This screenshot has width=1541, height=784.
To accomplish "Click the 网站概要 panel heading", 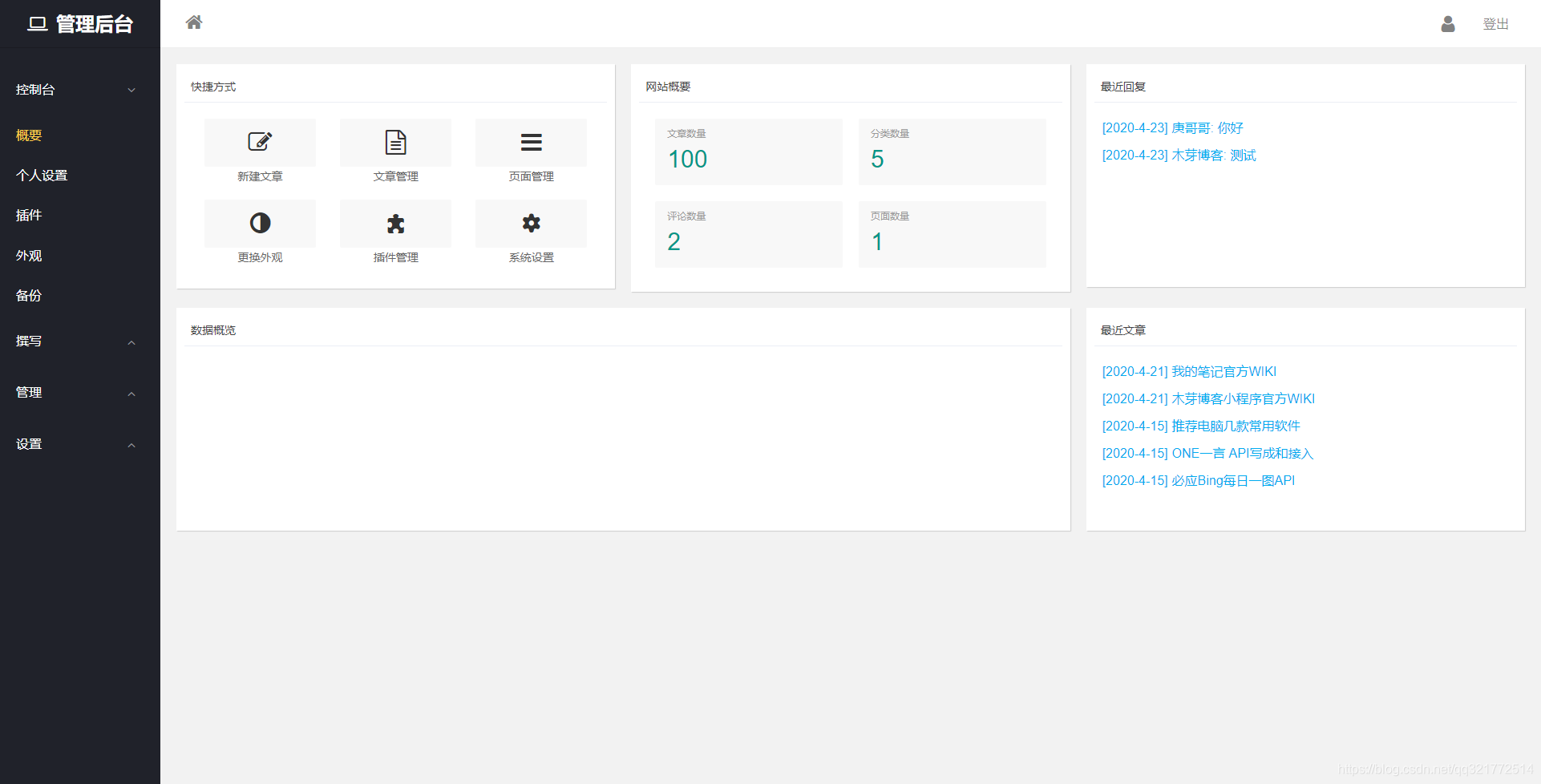I will 668,87.
